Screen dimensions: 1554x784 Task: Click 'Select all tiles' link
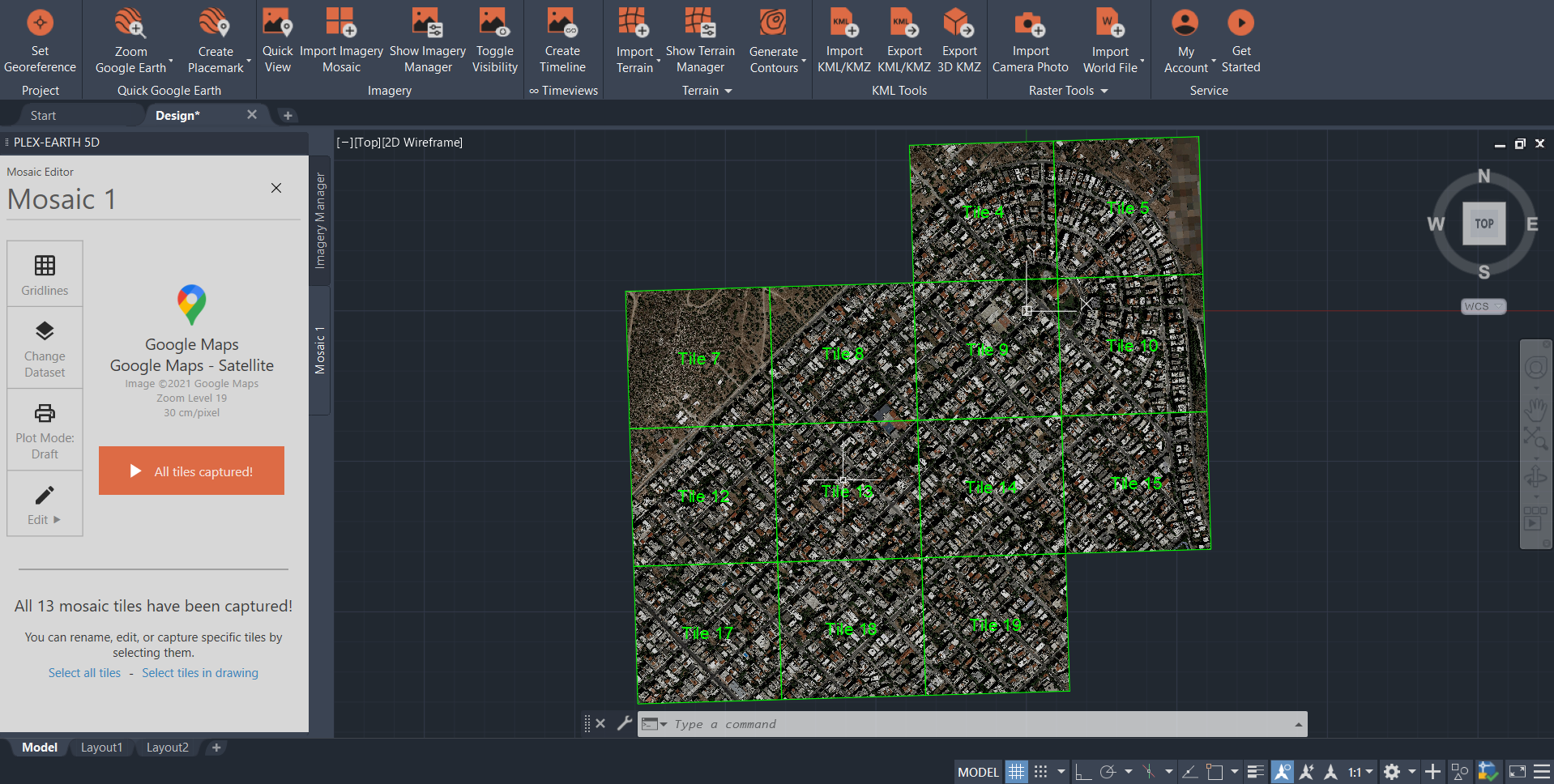point(84,673)
